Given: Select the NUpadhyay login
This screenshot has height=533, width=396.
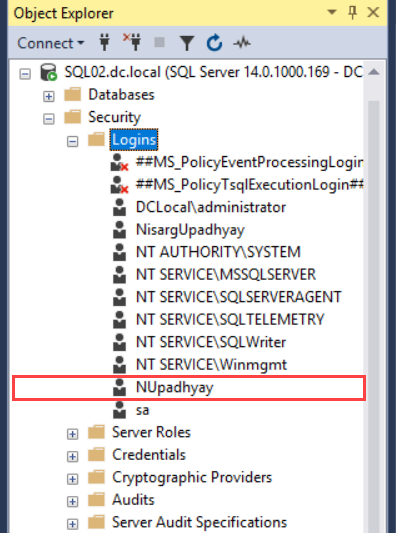Looking at the screenshot, I should click(174, 388).
